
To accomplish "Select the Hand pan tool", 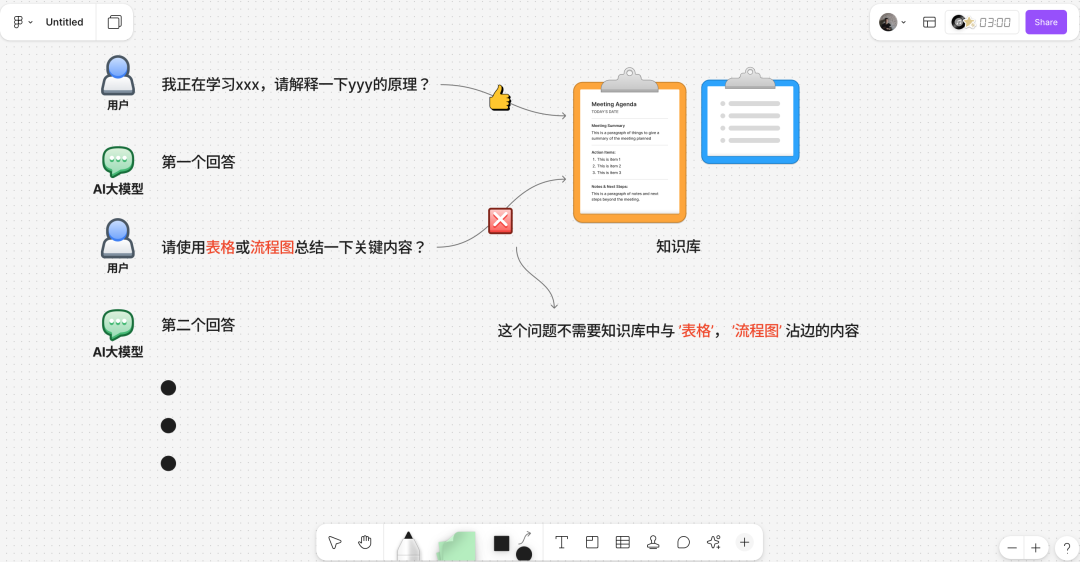I will coord(365,543).
